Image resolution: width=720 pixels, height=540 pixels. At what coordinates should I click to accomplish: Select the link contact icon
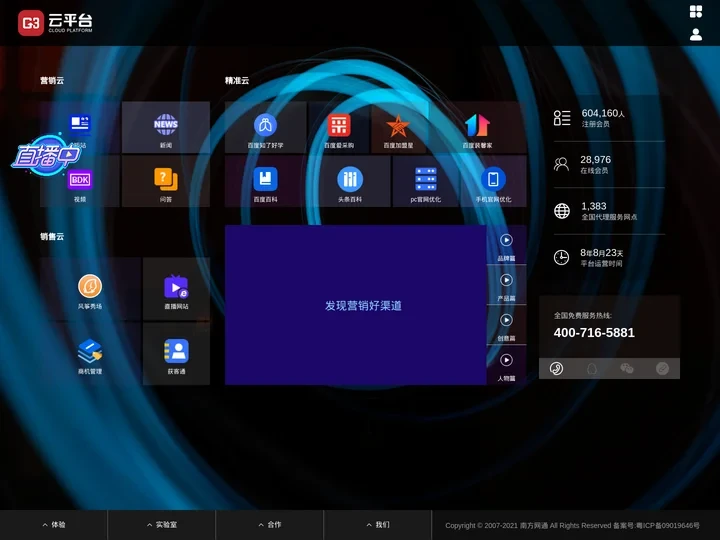(x=662, y=368)
